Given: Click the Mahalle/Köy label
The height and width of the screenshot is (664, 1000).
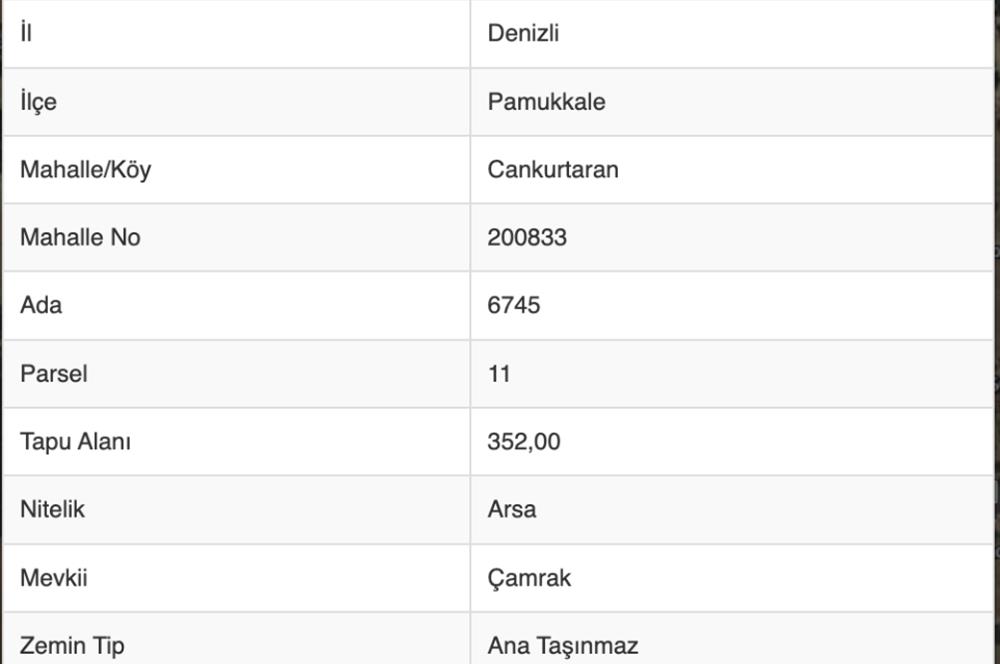Looking at the screenshot, I should click(85, 170).
